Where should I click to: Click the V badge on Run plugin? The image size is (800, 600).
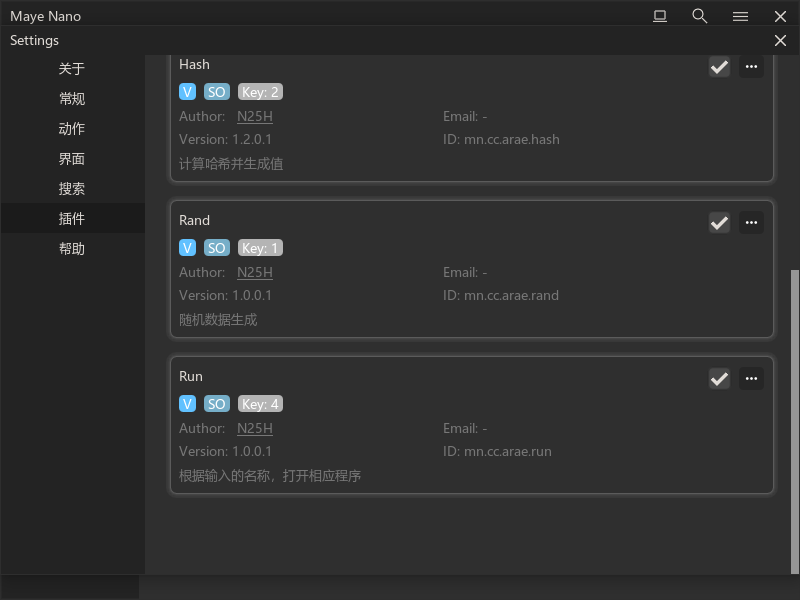tap(187, 404)
